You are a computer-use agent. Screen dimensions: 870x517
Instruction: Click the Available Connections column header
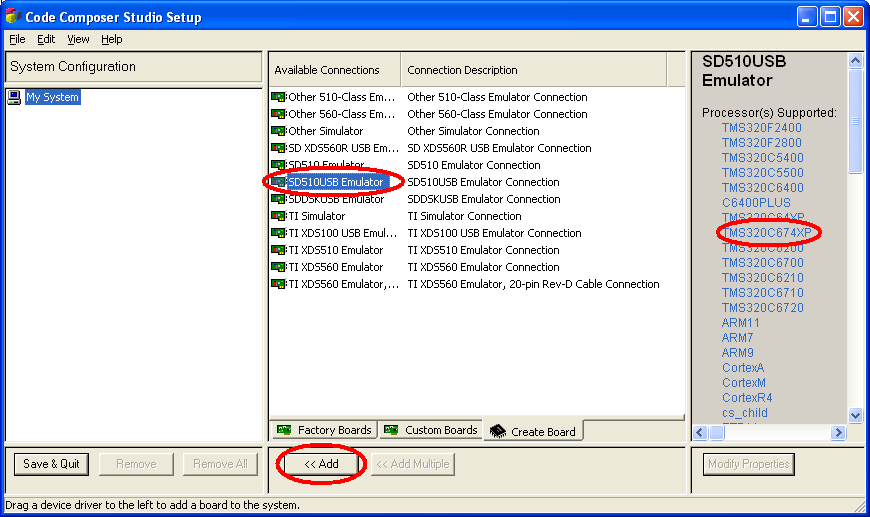(x=335, y=70)
